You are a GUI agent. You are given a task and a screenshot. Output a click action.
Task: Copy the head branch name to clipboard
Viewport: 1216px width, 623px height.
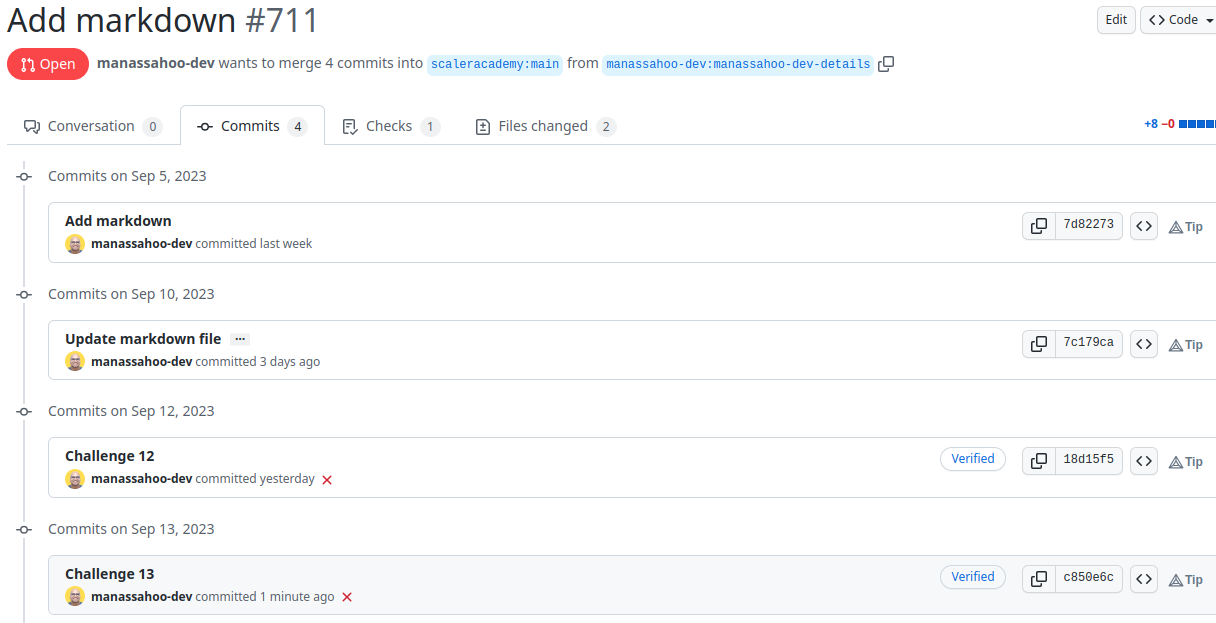point(886,63)
